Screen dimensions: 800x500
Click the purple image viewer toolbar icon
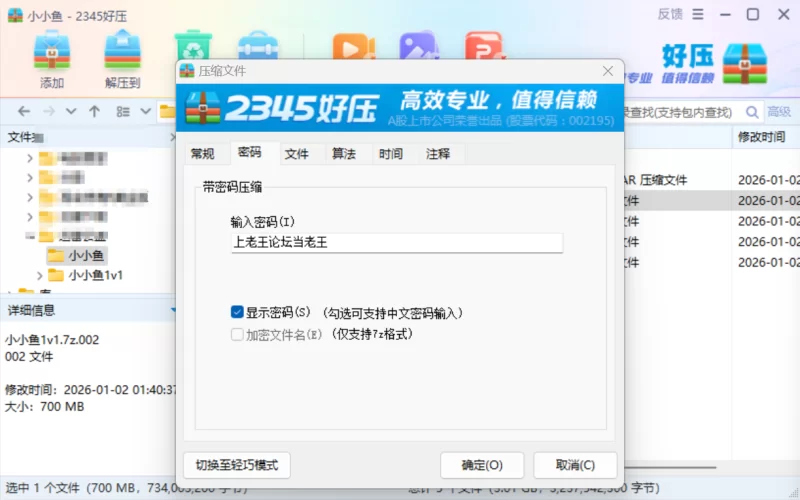coord(418,46)
